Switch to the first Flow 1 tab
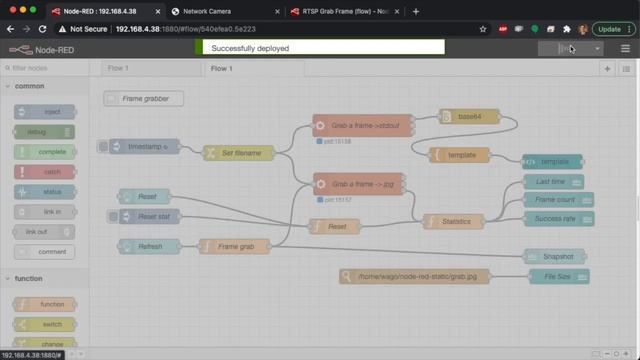This screenshot has height=360, width=640. pyautogui.click(x=151, y=68)
